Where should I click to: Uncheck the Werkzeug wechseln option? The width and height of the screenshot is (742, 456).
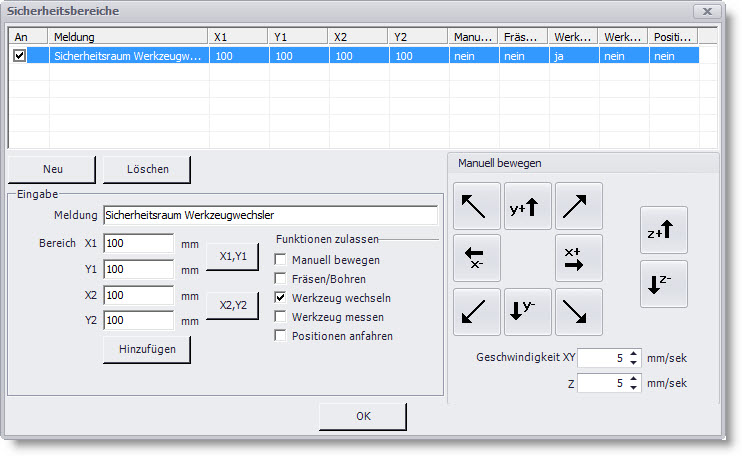pos(281,298)
